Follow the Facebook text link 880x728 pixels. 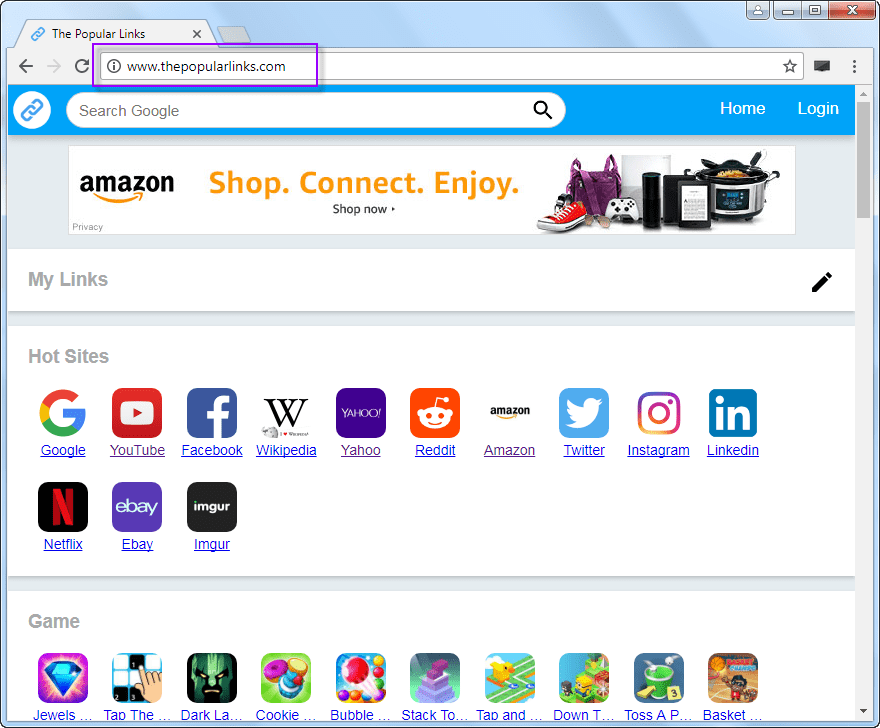pyautogui.click(x=212, y=450)
